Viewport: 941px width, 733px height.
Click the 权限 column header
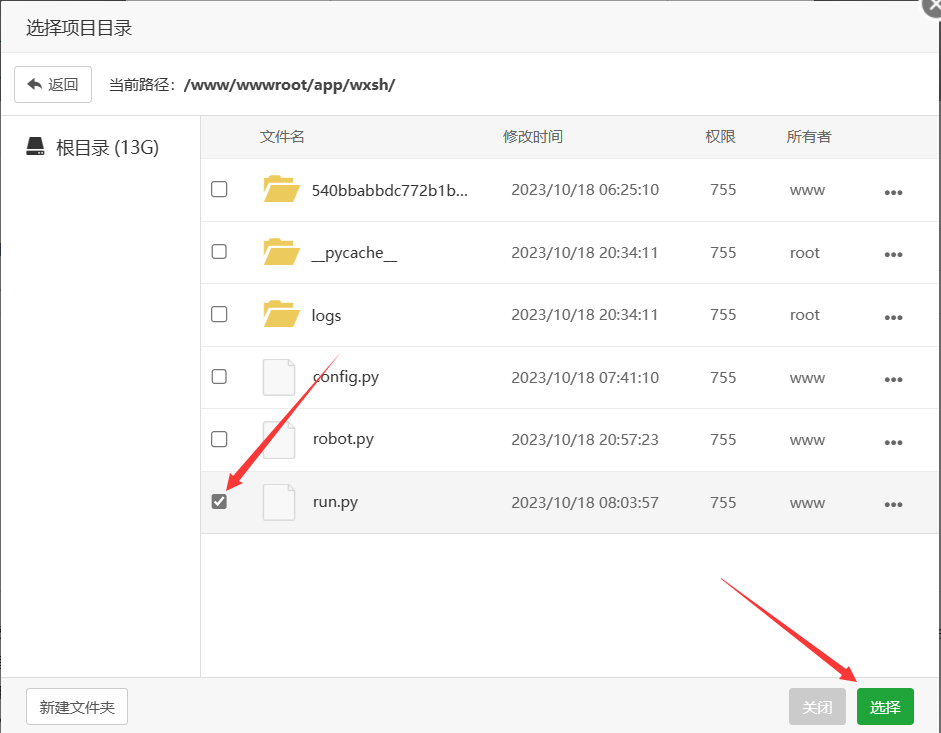click(720, 136)
